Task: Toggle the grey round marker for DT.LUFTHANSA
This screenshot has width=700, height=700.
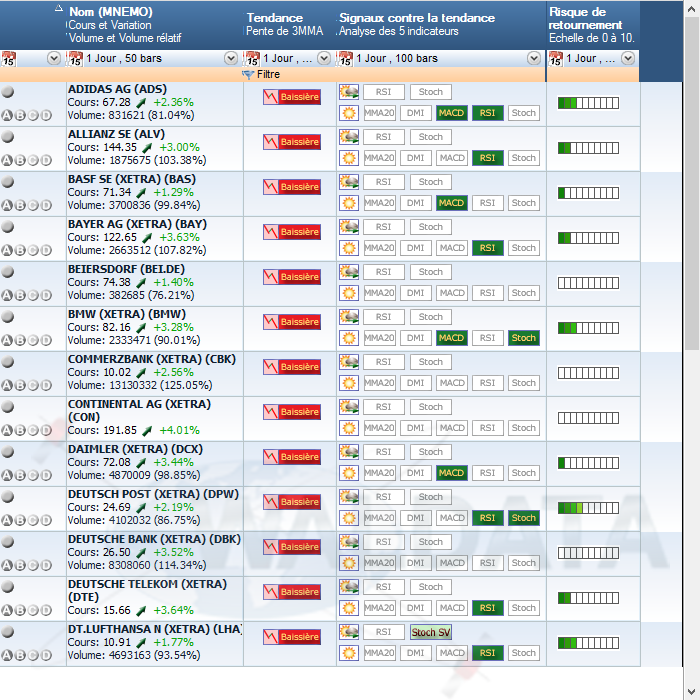Action: click(8, 632)
